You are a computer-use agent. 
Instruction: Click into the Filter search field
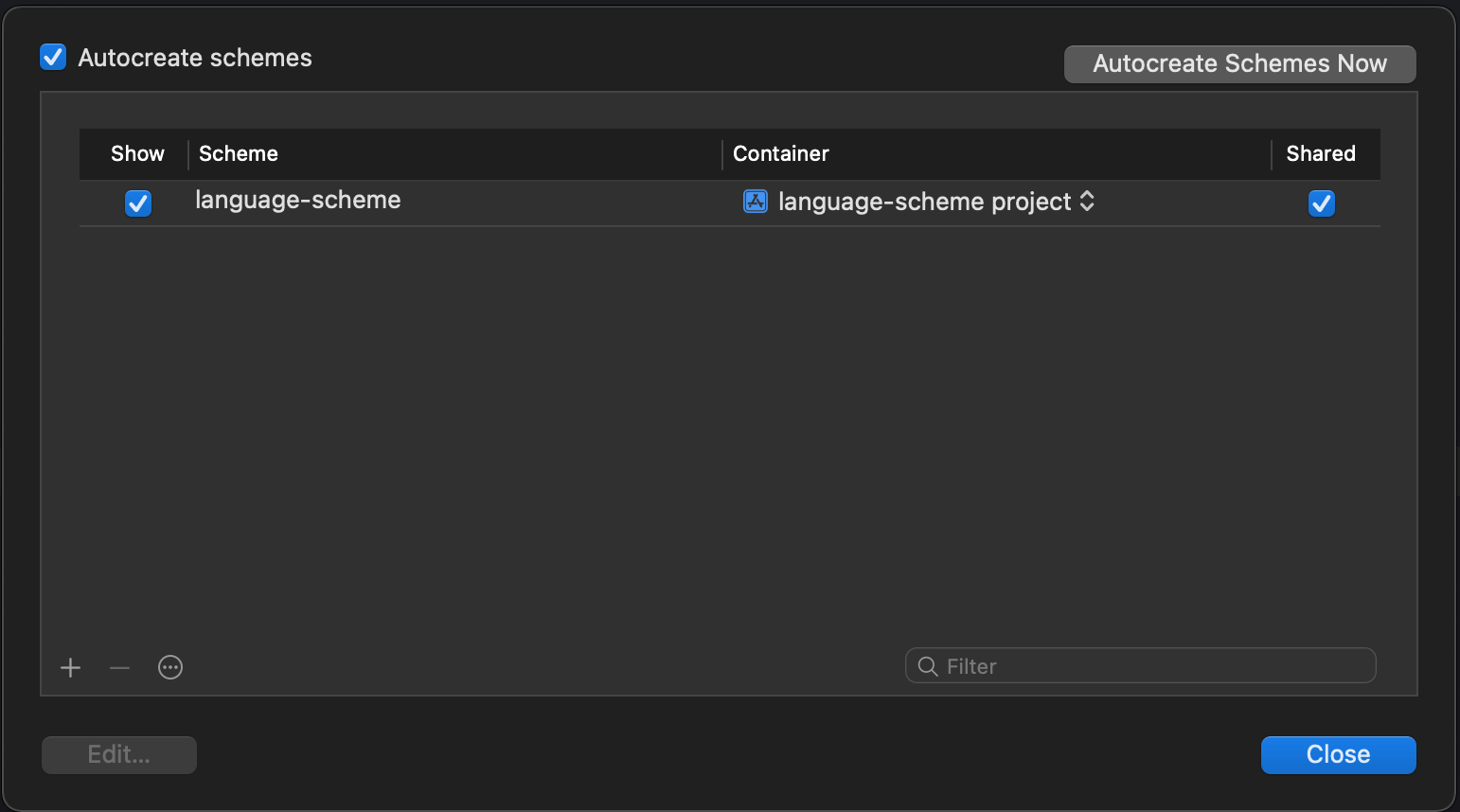pos(1155,666)
